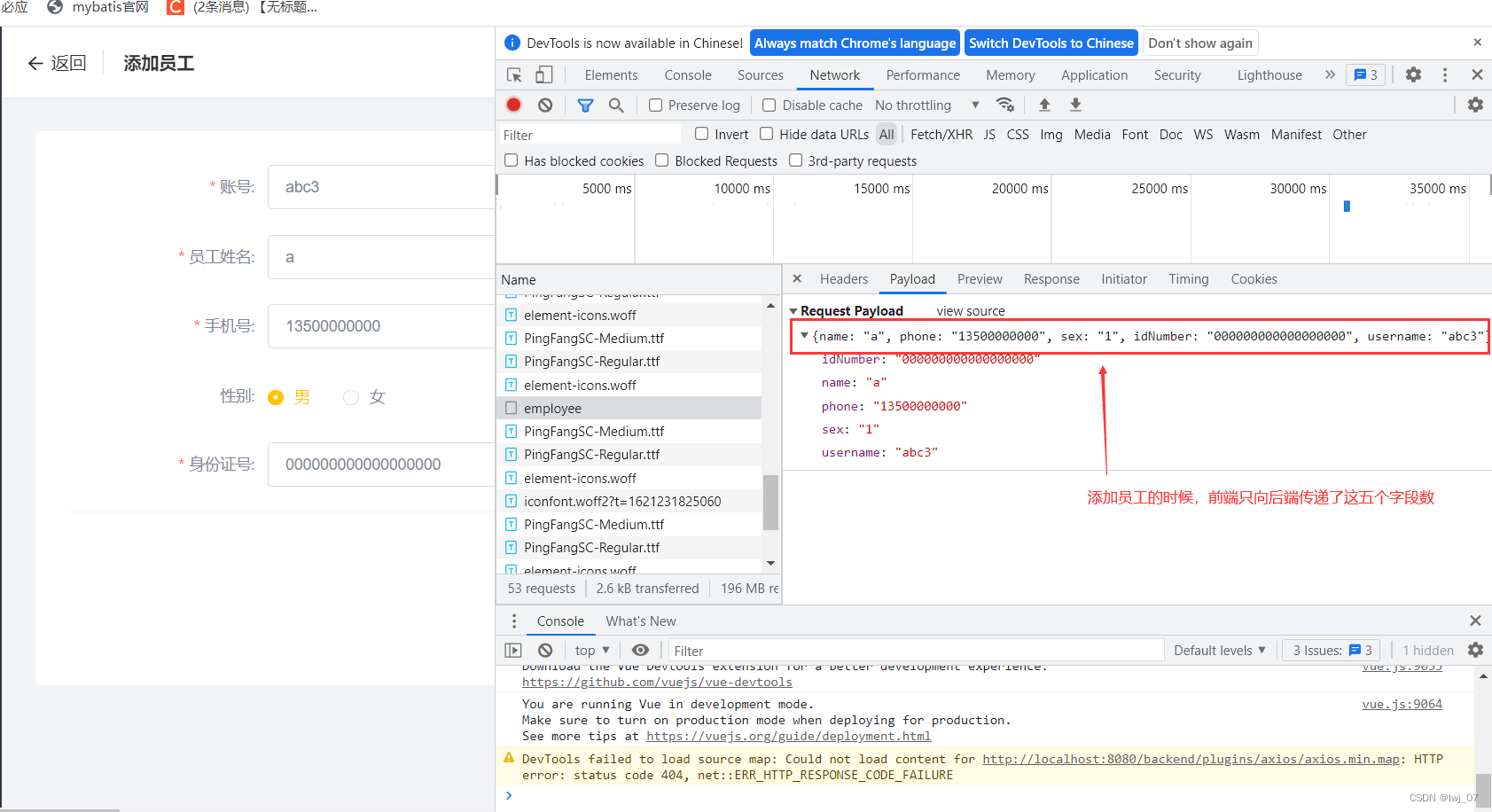
Task: Click the 3 messages issues badge
Action: click(1365, 74)
